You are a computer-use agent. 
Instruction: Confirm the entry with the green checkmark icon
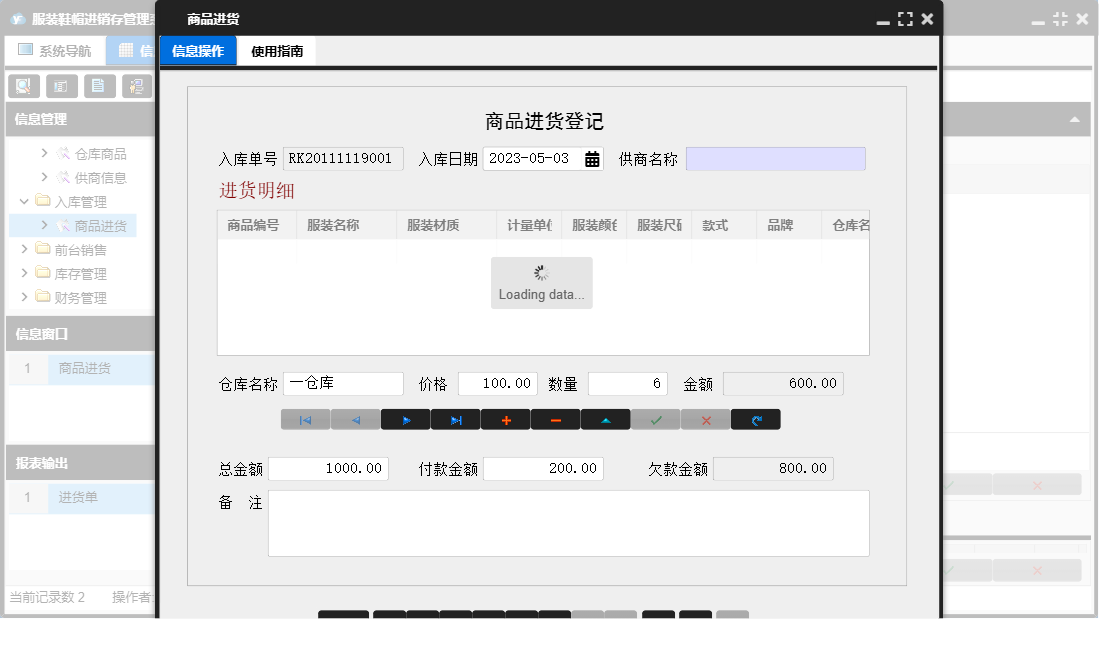click(x=656, y=419)
